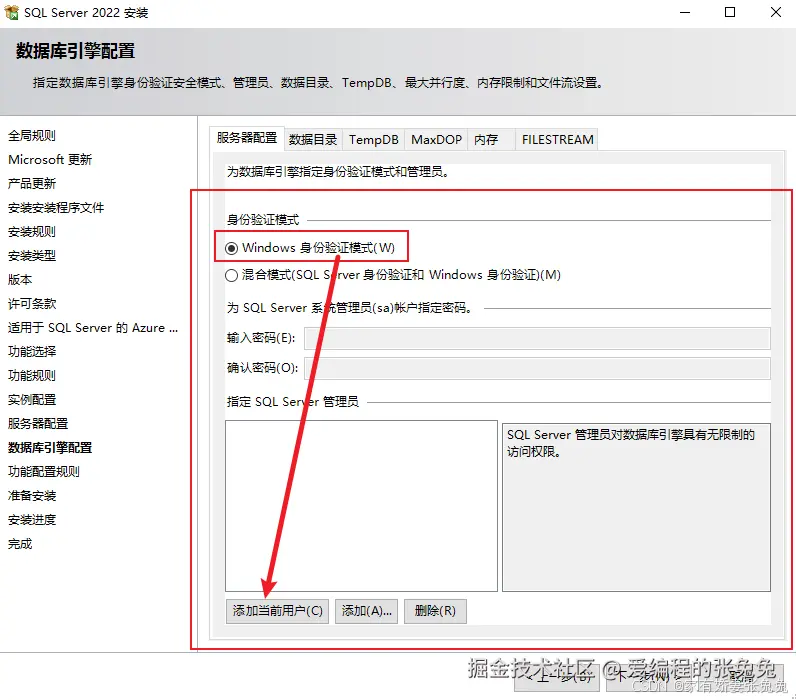Image resolution: width=796 pixels, height=700 pixels.
Task: Open the TempDB tab
Action: [374, 140]
